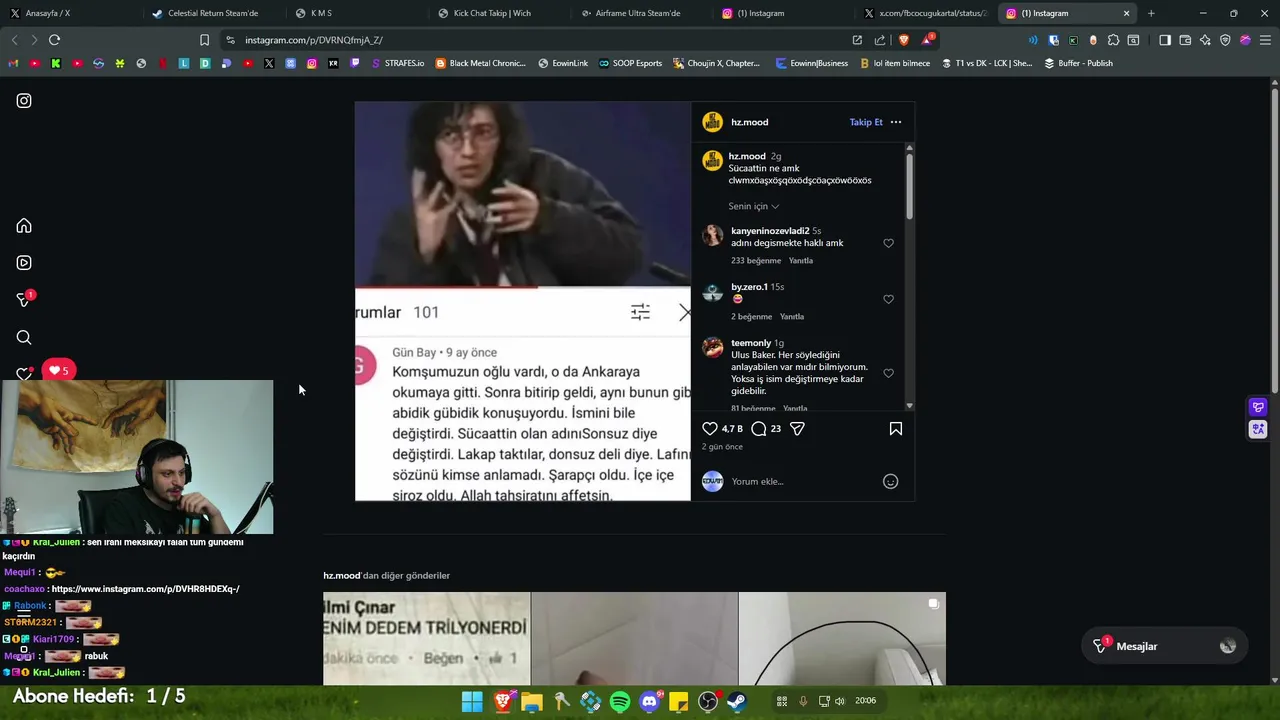Open 'STRAFES.io' bookmark

point(397,63)
